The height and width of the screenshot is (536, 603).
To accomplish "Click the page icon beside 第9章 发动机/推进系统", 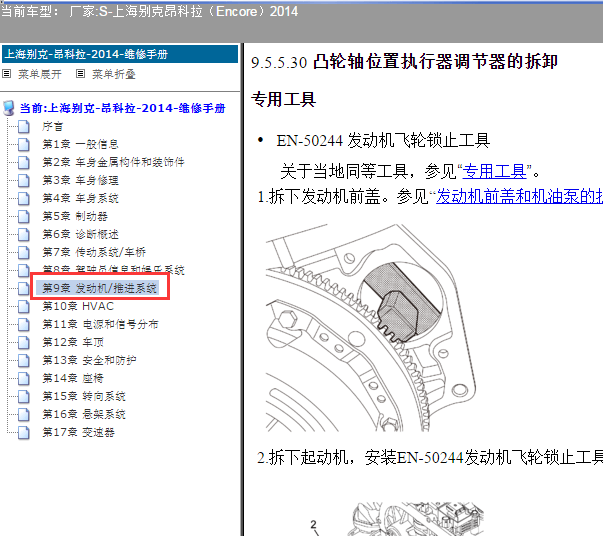I will click(24, 288).
